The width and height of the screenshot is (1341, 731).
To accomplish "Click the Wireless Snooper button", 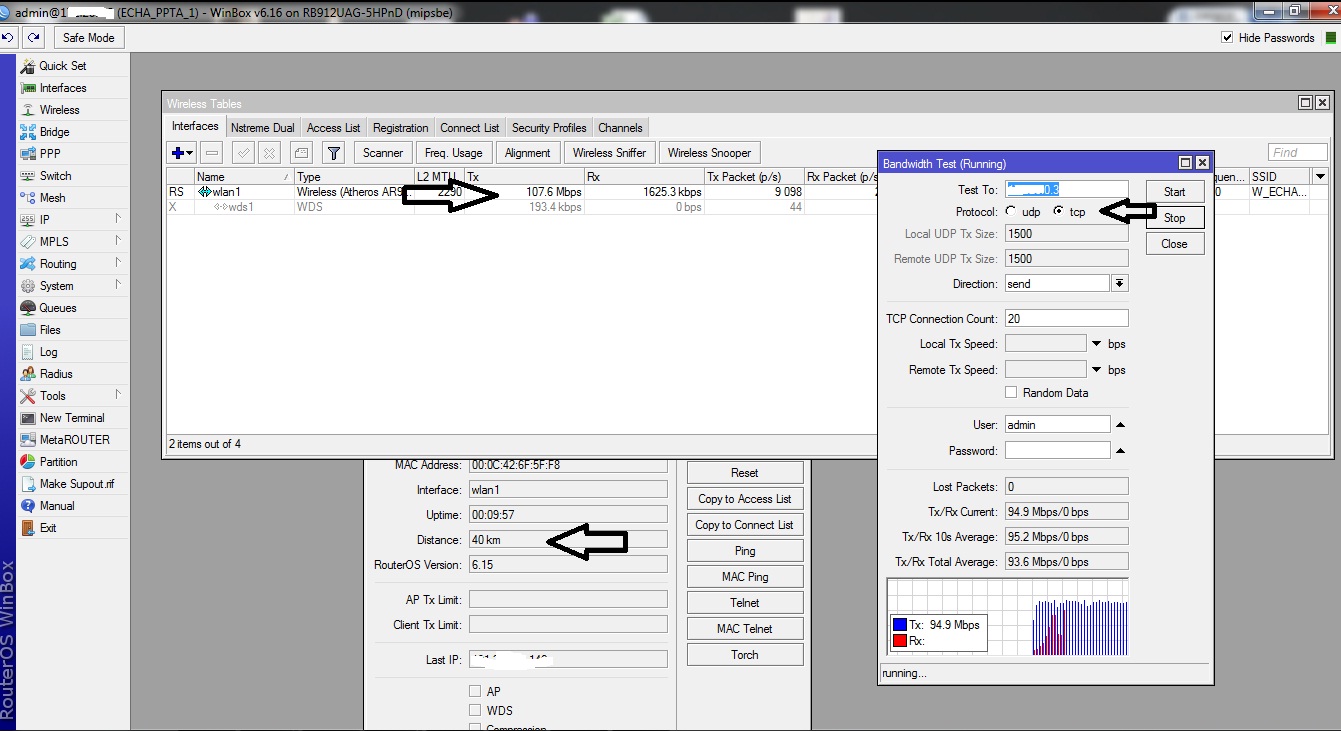I will (709, 153).
